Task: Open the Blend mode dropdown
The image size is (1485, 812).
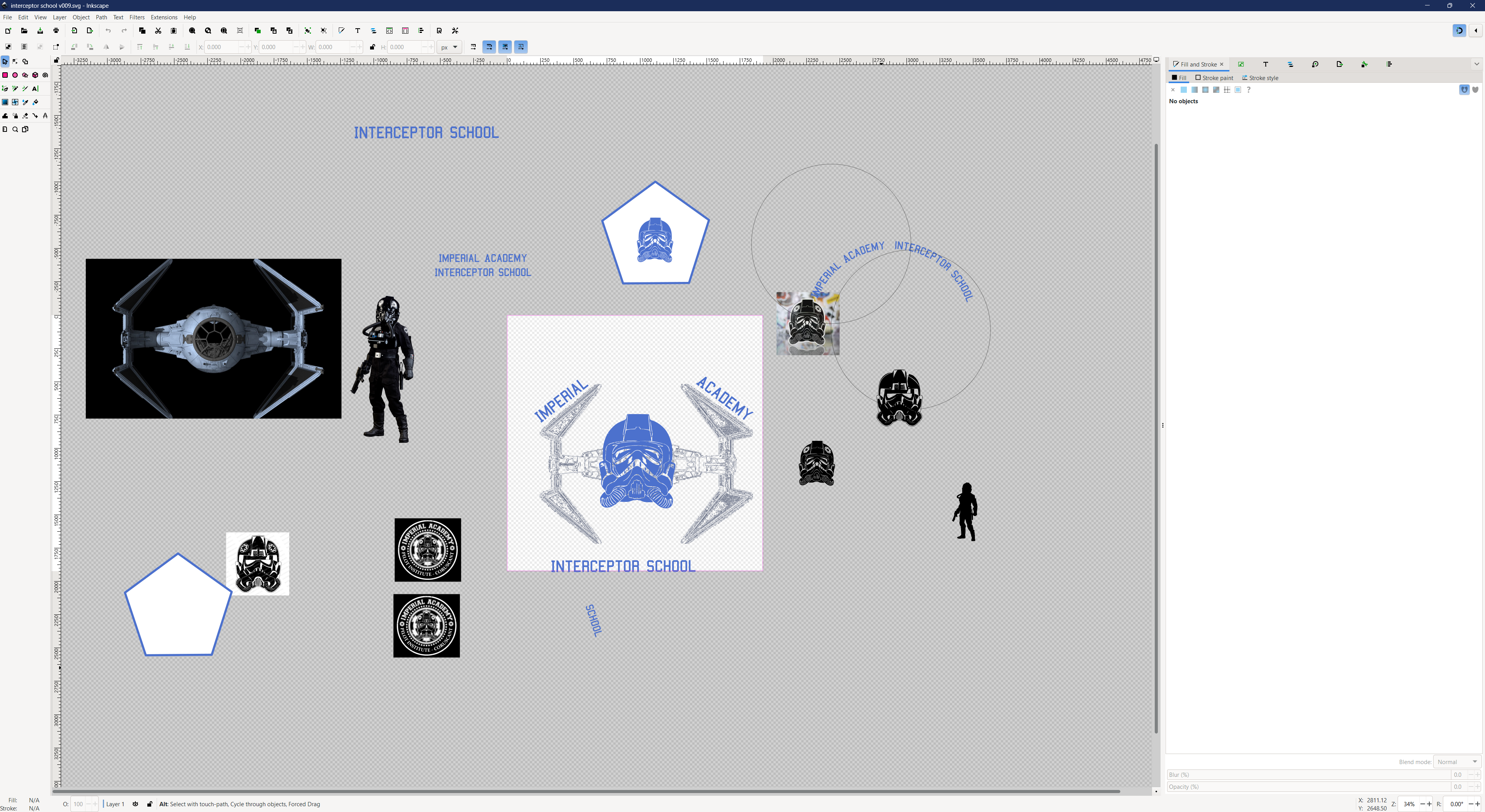Action: click(1457, 762)
